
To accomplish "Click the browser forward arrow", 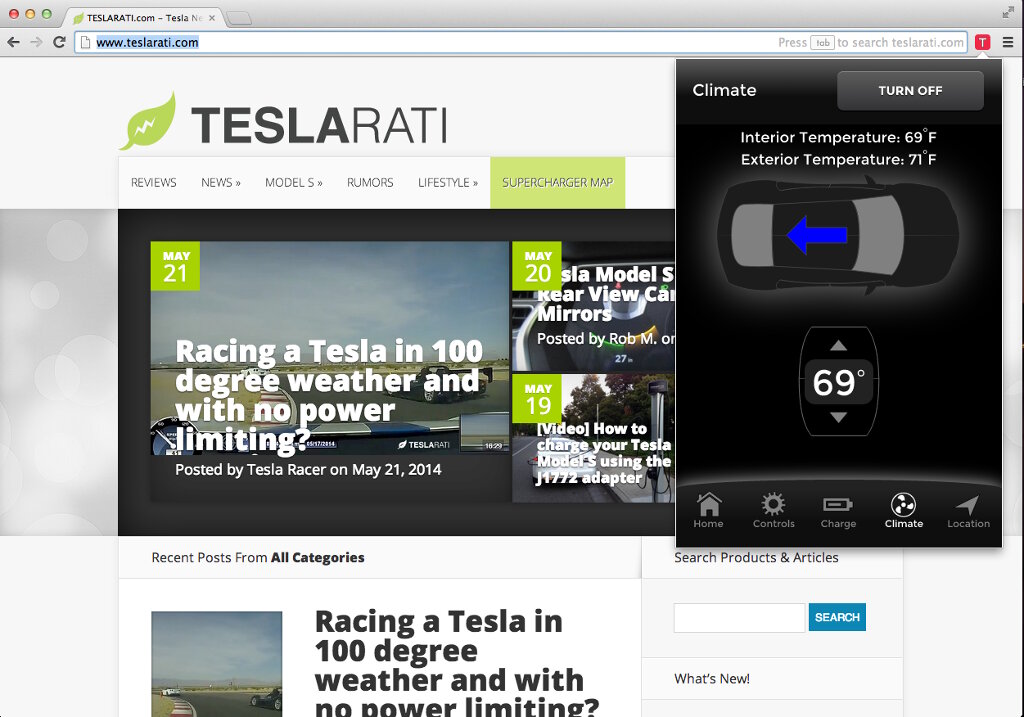I will pos(37,42).
